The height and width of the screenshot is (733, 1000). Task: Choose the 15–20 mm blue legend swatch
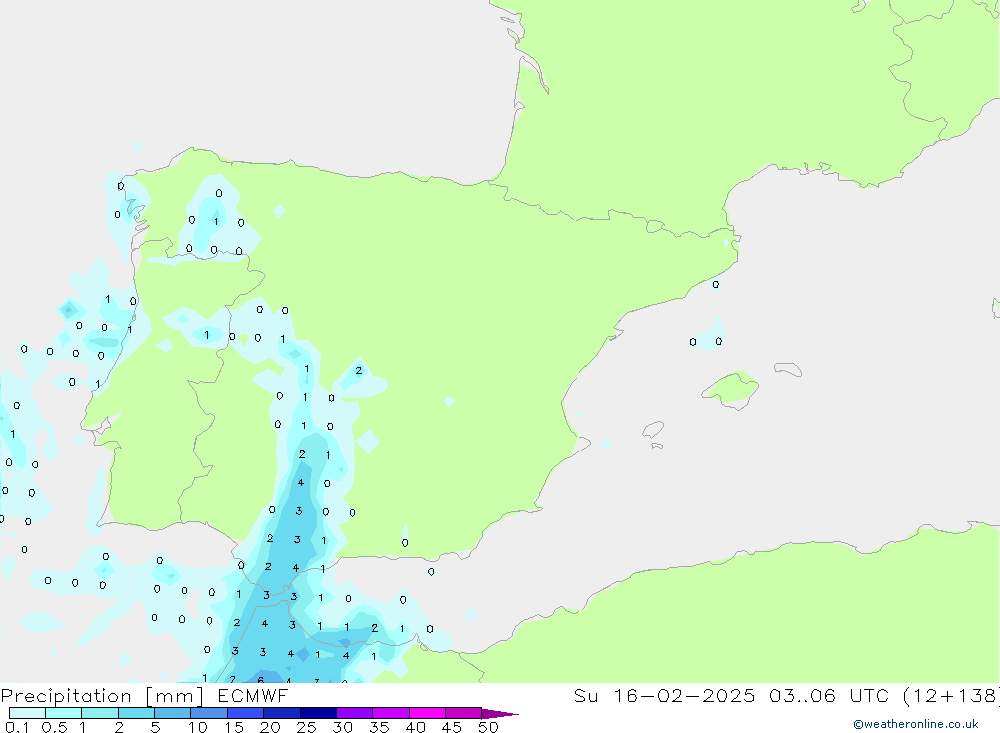click(x=246, y=713)
